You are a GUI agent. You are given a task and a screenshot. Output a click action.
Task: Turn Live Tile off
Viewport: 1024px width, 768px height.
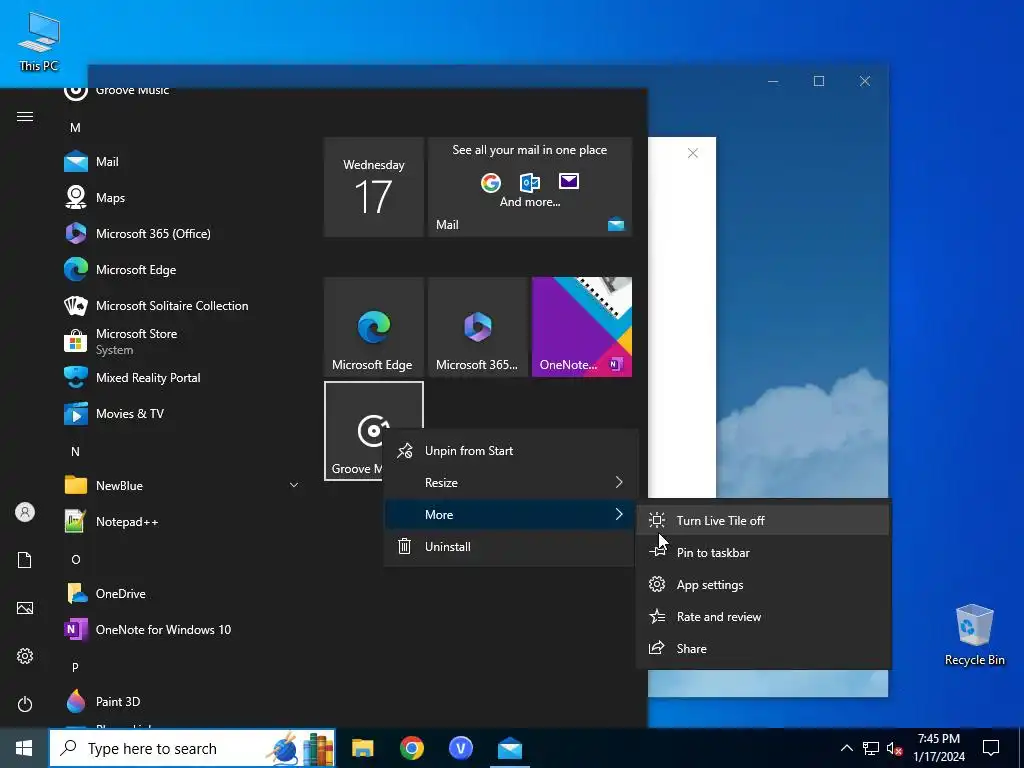(763, 520)
